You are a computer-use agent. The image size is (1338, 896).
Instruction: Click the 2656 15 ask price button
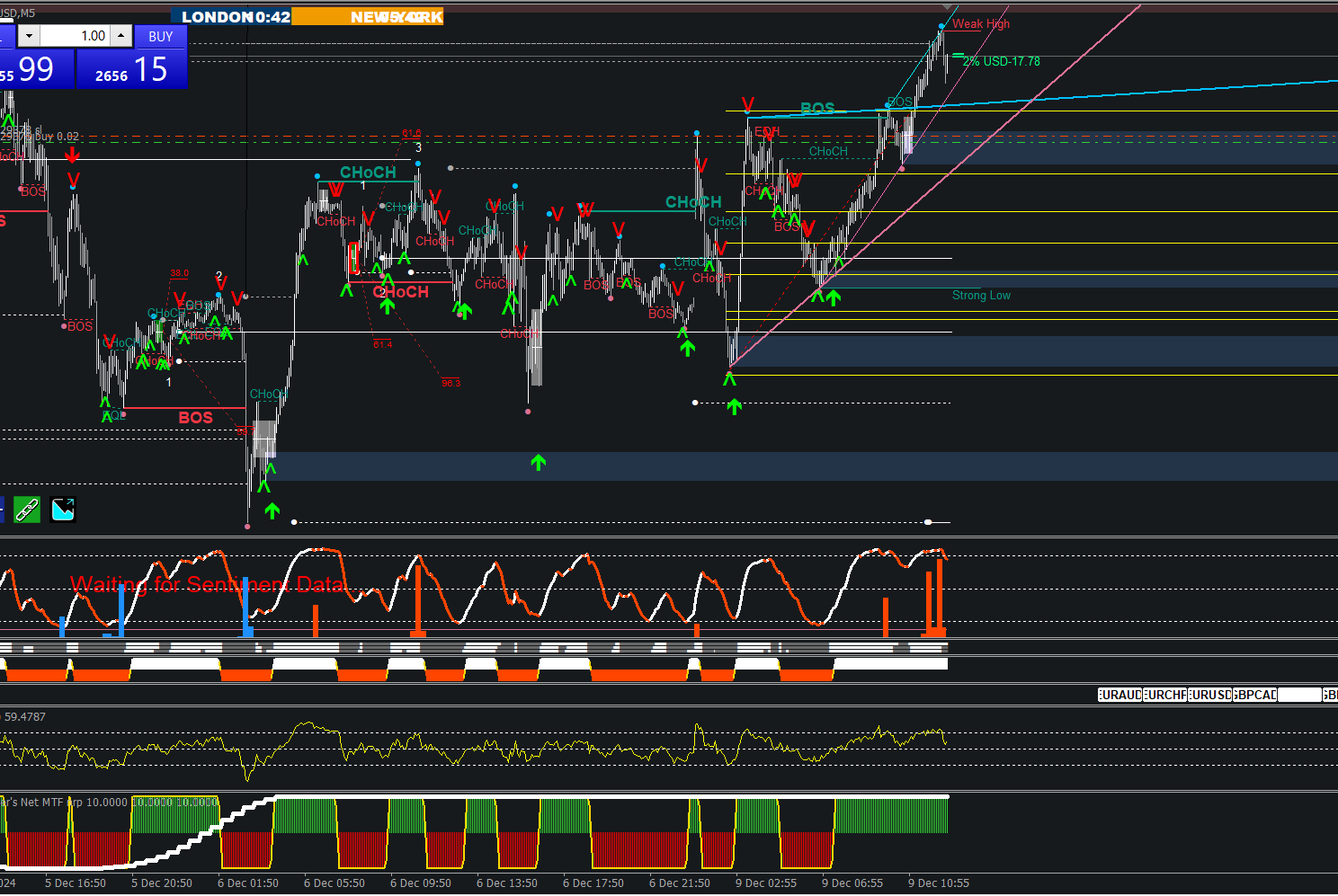[x=132, y=69]
